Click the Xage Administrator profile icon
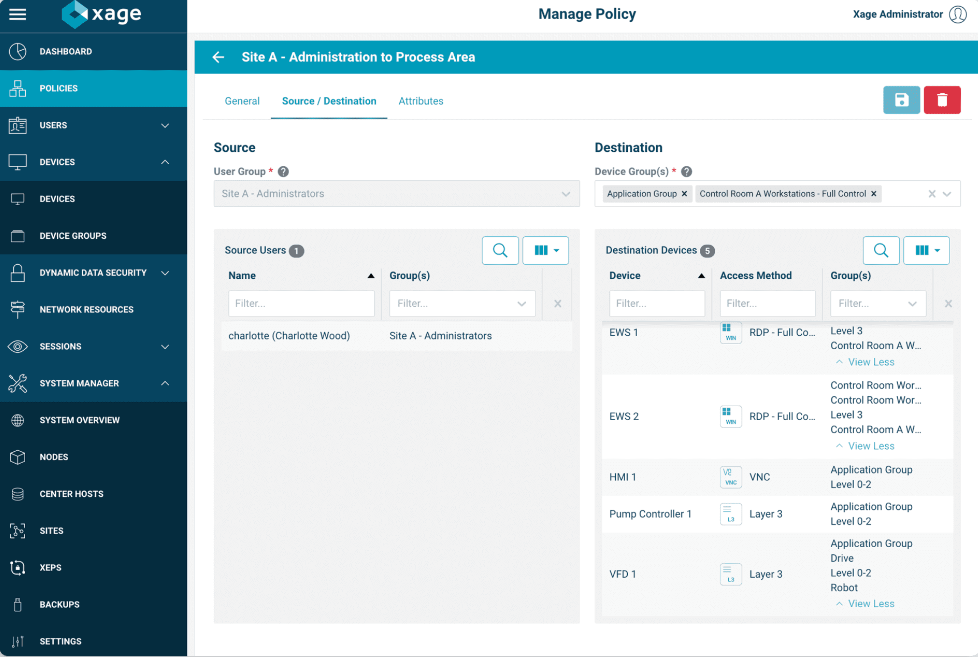The width and height of the screenshot is (978, 657). point(957,14)
